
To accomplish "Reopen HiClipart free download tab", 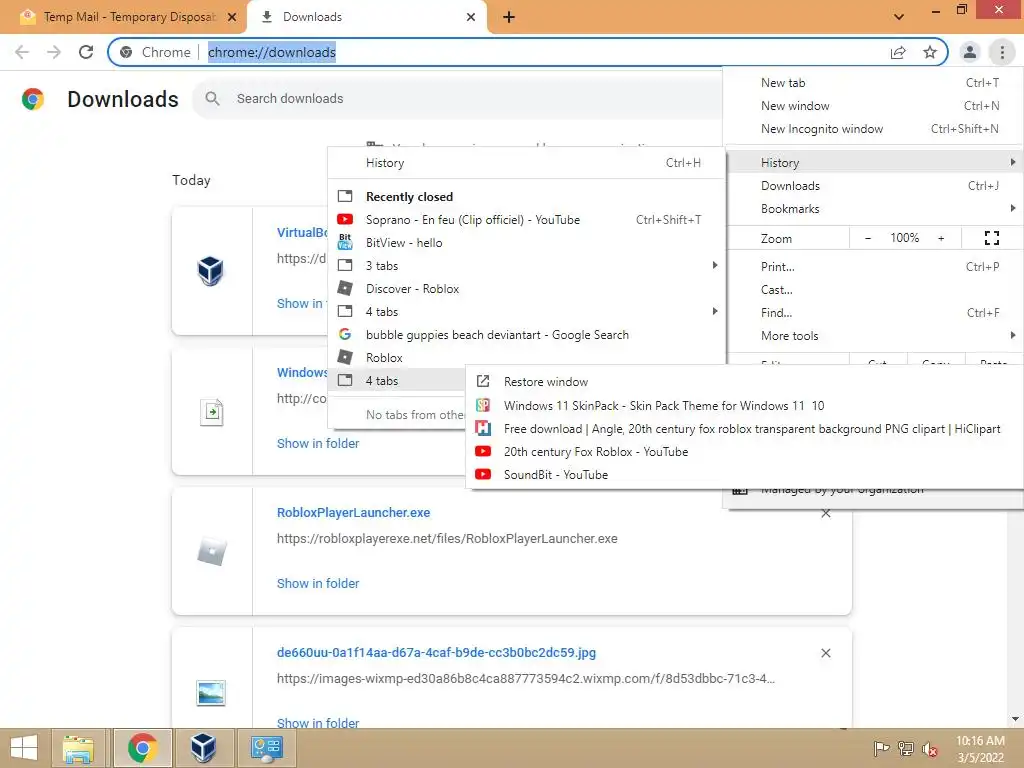I will click(x=744, y=428).
